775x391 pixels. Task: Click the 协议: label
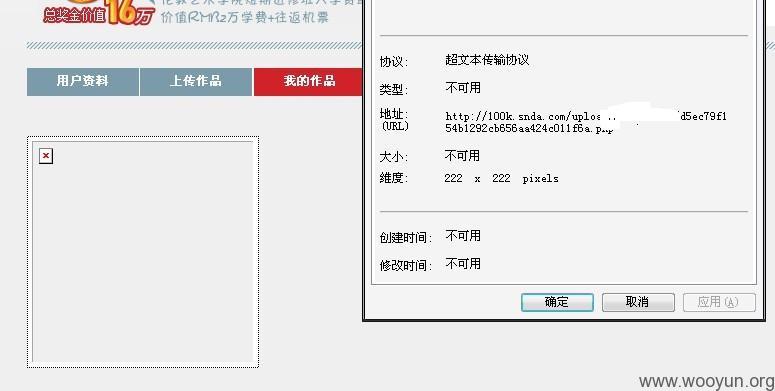click(x=393, y=62)
